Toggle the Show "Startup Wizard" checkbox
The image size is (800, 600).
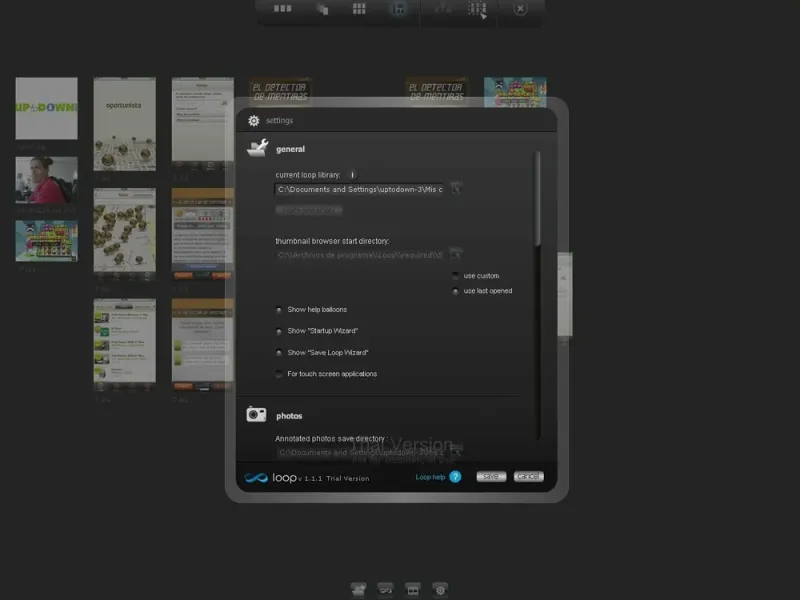point(279,331)
